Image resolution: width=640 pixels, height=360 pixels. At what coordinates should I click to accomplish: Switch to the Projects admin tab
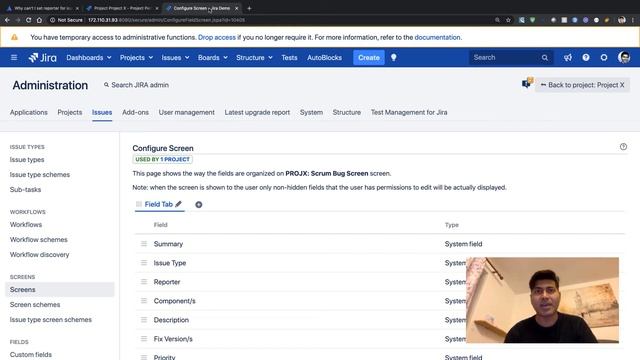(x=69, y=112)
